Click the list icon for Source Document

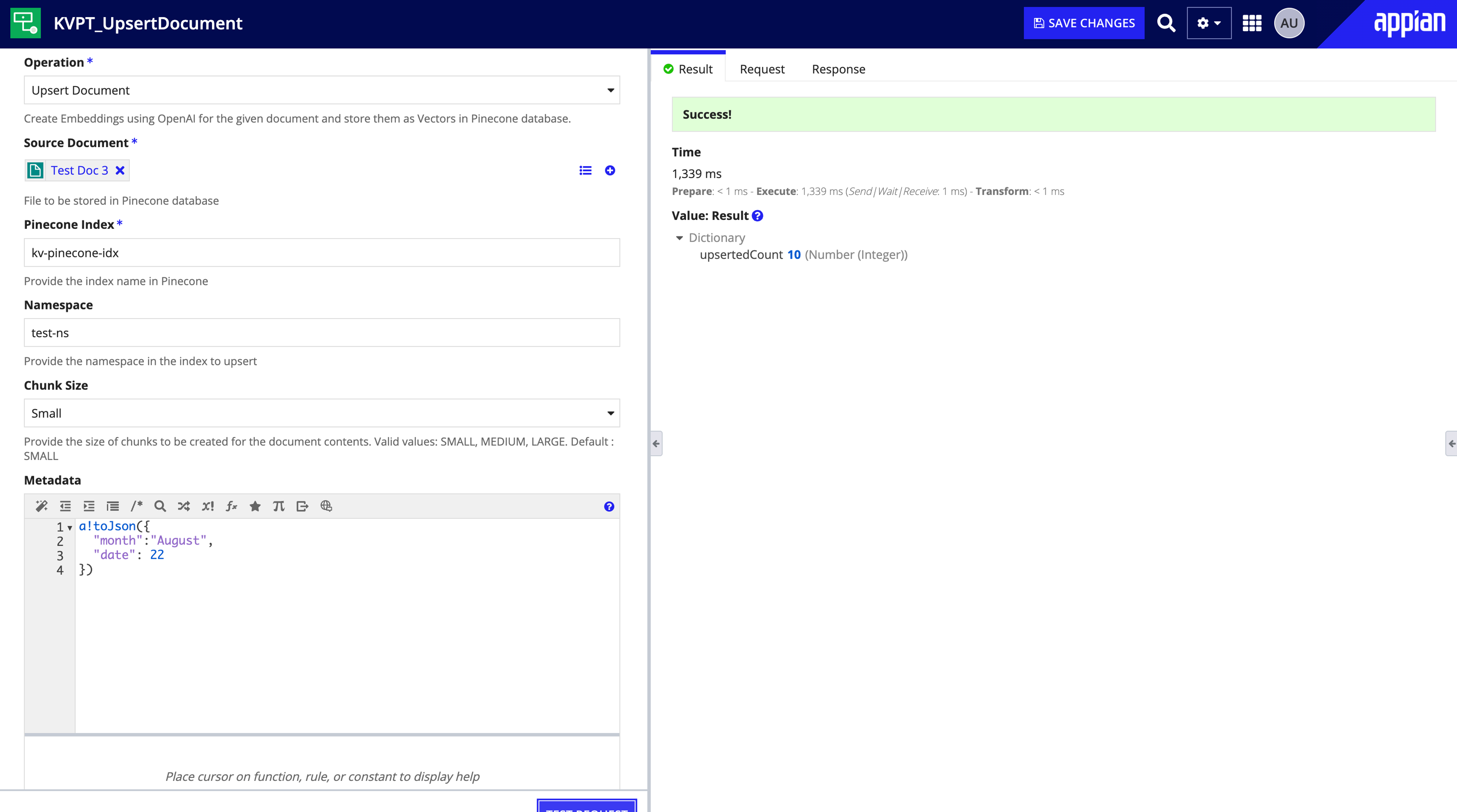tap(585, 170)
